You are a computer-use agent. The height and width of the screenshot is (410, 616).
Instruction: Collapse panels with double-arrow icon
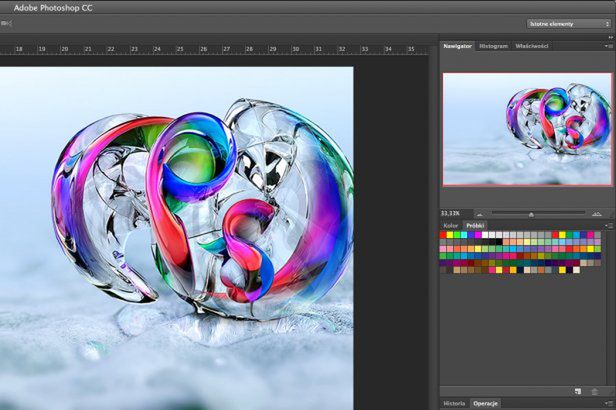[x=610, y=37]
